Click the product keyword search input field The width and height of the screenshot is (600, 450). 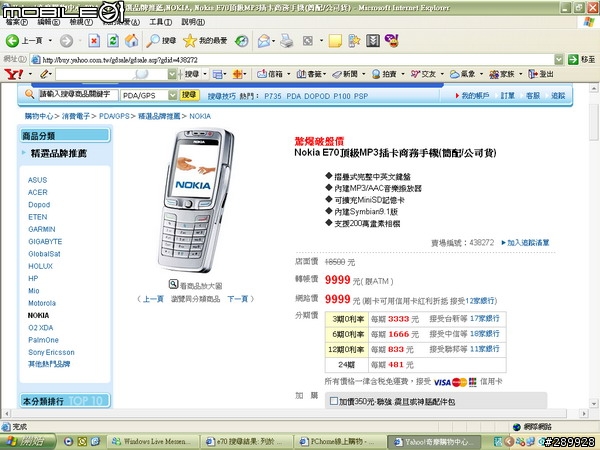pos(78,95)
